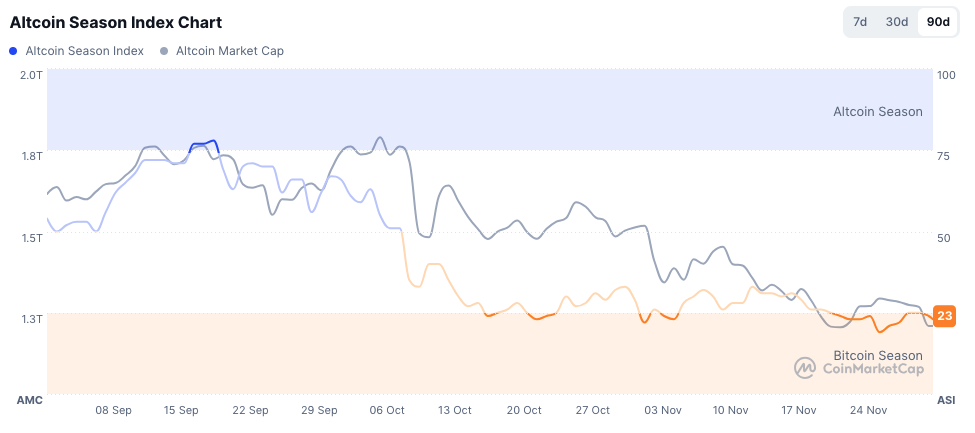Select the 30d time range

point(897,22)
